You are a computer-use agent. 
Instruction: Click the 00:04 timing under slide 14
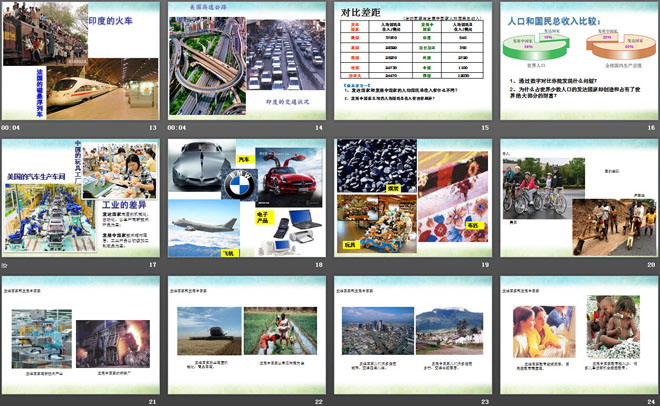[x=177, y=127]
